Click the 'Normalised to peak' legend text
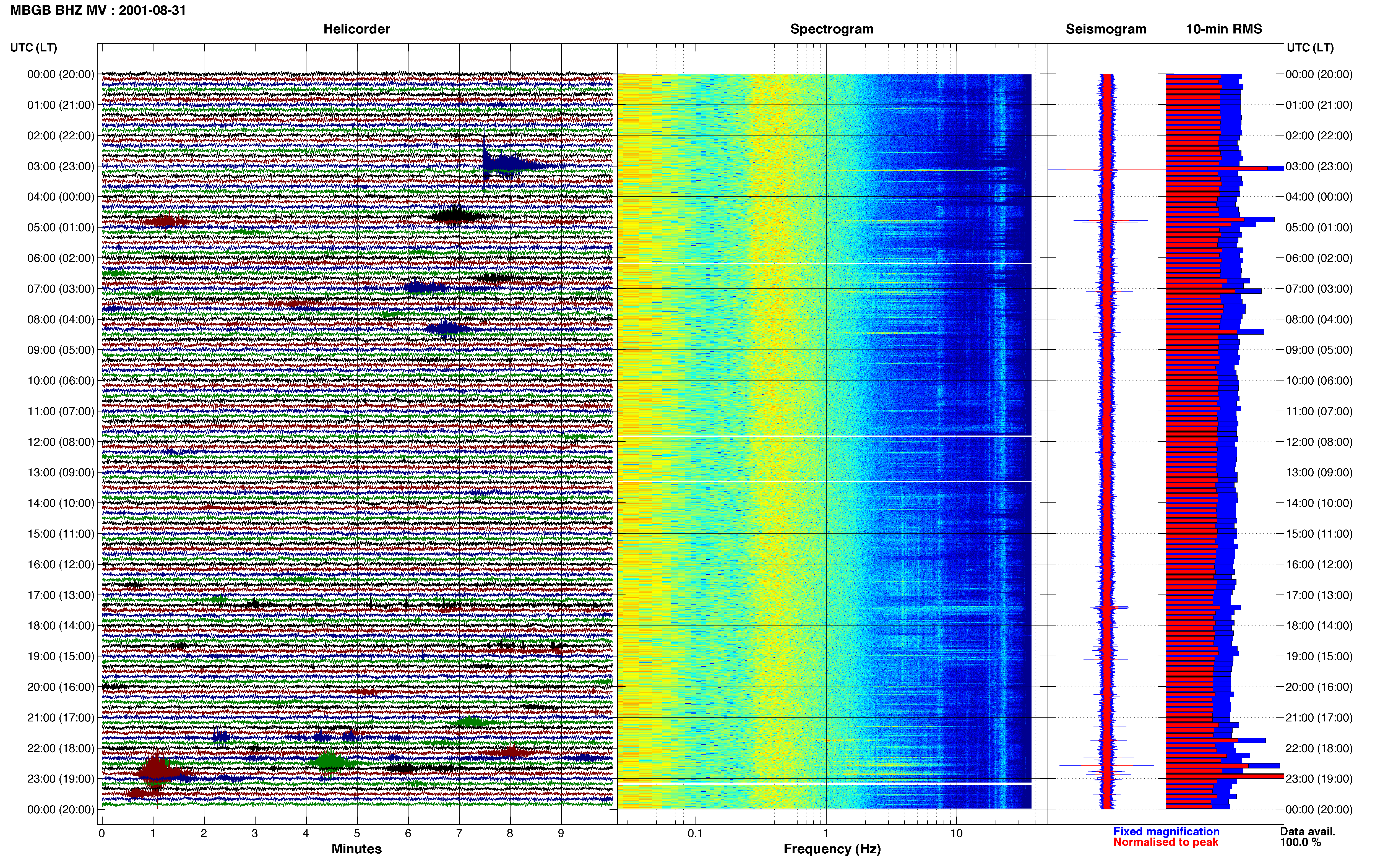Viewport: 1388px width, 868px height. pos(1165,842)
